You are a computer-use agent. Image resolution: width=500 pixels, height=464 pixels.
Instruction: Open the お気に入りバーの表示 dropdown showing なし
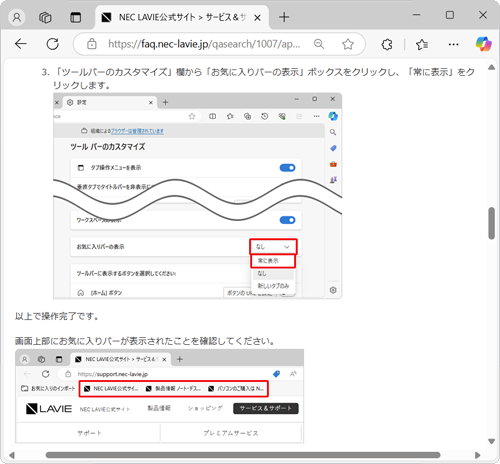coord(273,247)
